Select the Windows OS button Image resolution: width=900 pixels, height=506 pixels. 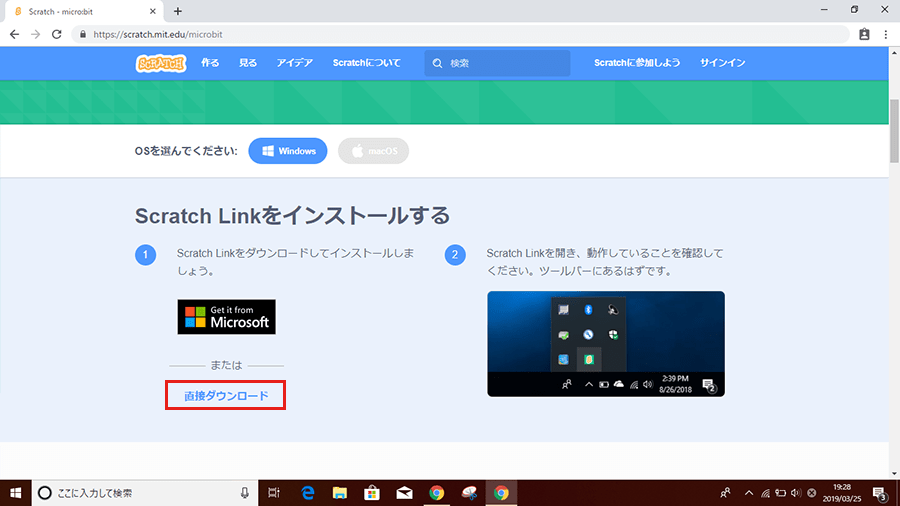click(288, 151)
